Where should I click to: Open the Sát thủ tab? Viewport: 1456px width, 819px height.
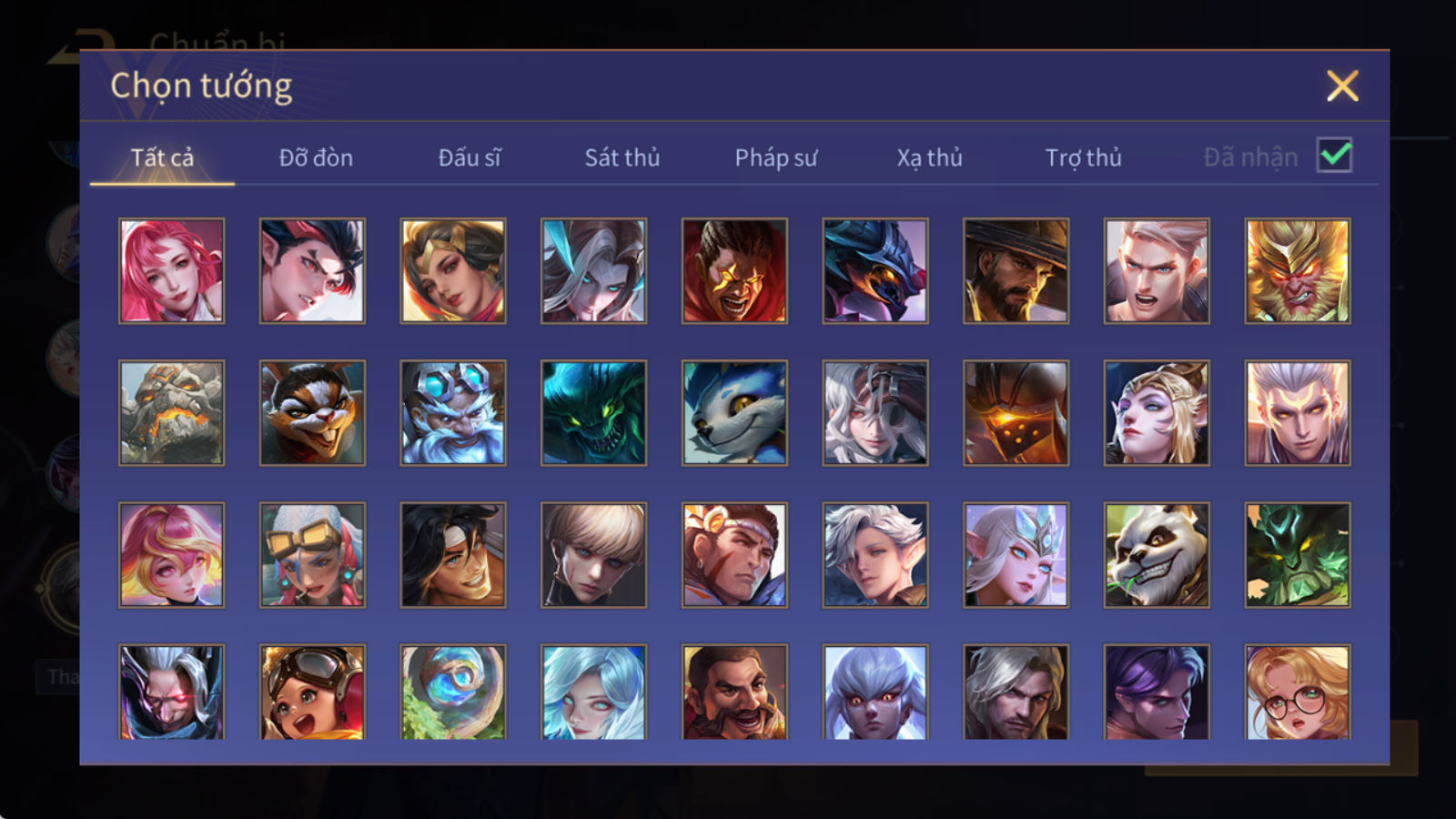[622, 157]
